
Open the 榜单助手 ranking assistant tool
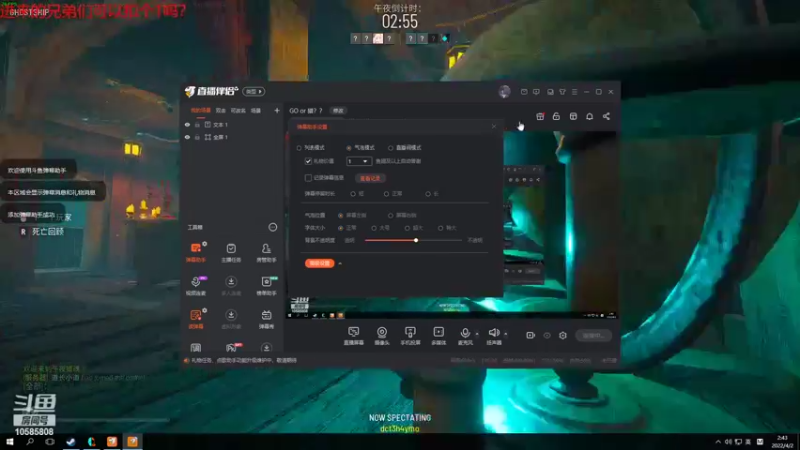tap(266, 285)
